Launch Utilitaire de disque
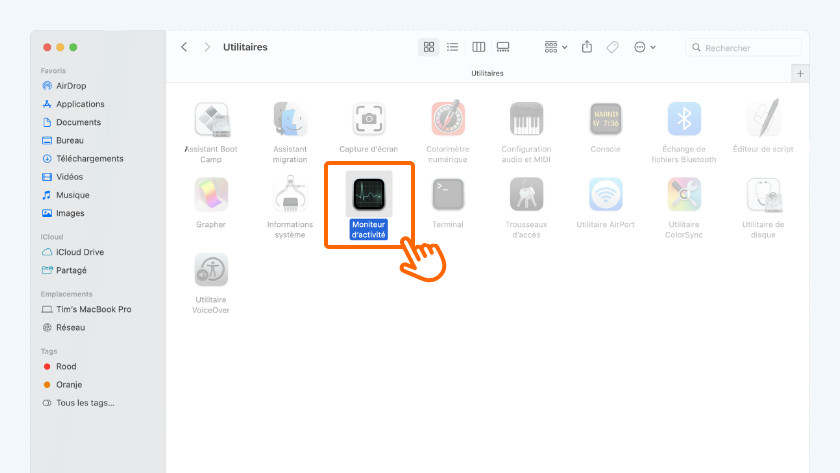This screenshot has height=473, width=840. pos(763,194)
